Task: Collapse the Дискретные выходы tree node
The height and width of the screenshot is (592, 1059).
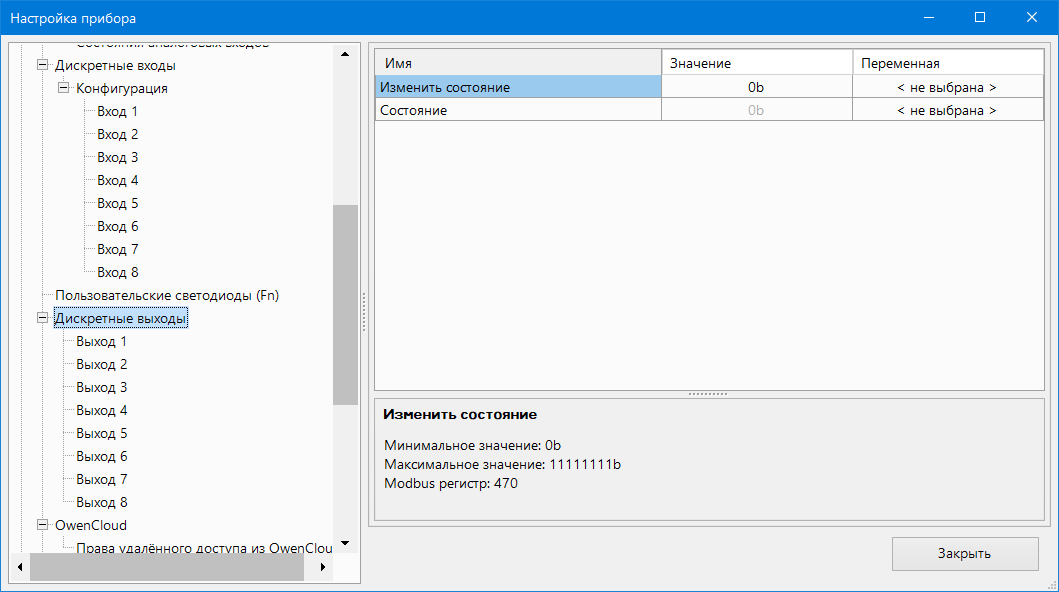Action: click(42, 319)
